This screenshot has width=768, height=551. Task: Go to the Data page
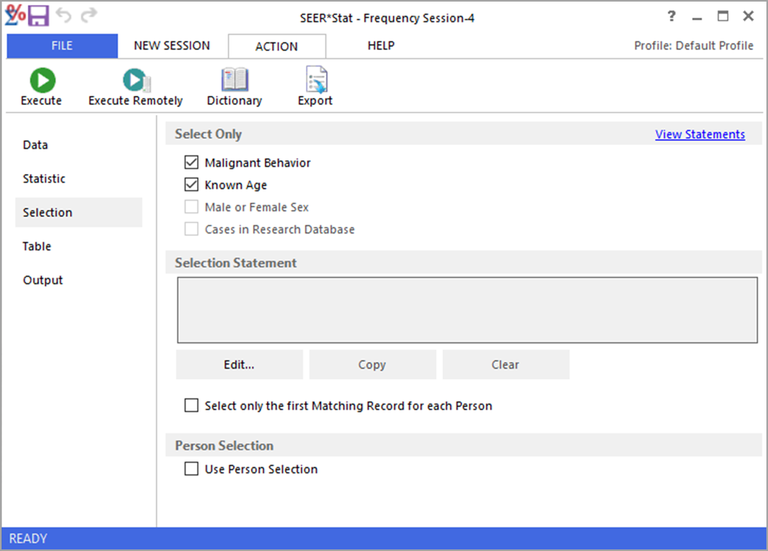[36, 145]
